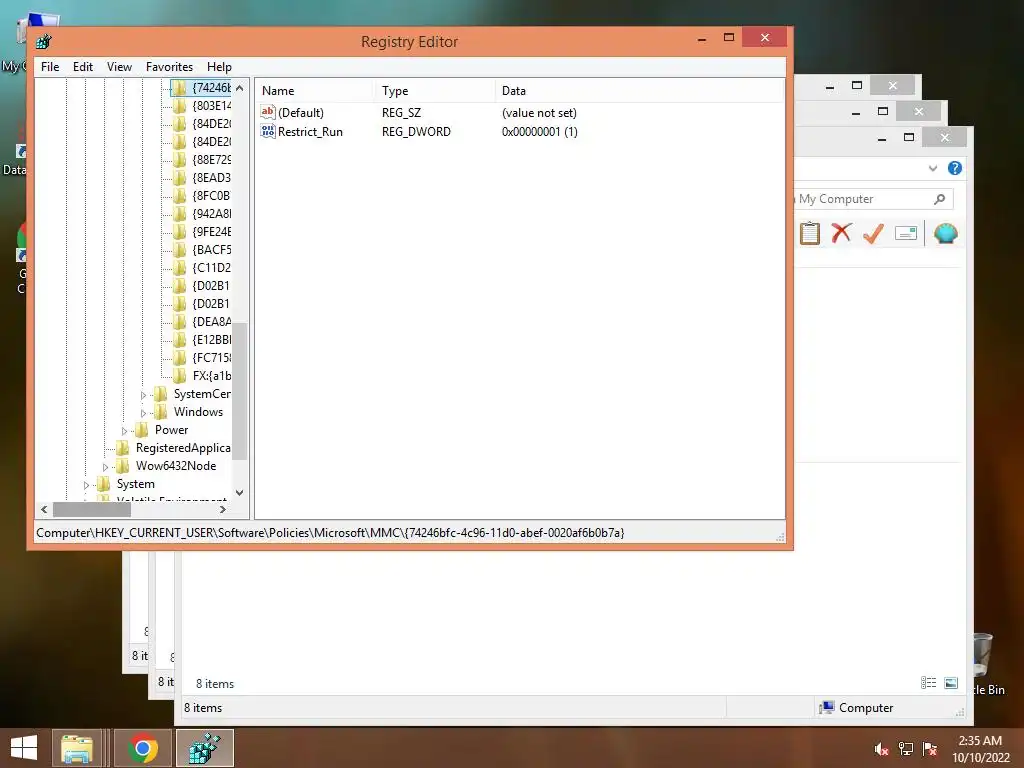Select the {74246b key folder icon
1024x768 pixels.
pos(180,88)
